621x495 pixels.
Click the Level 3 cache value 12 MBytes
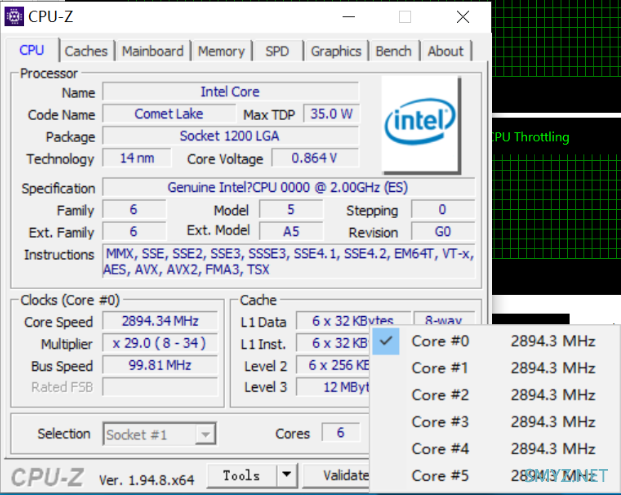click(x=333, y=387)
